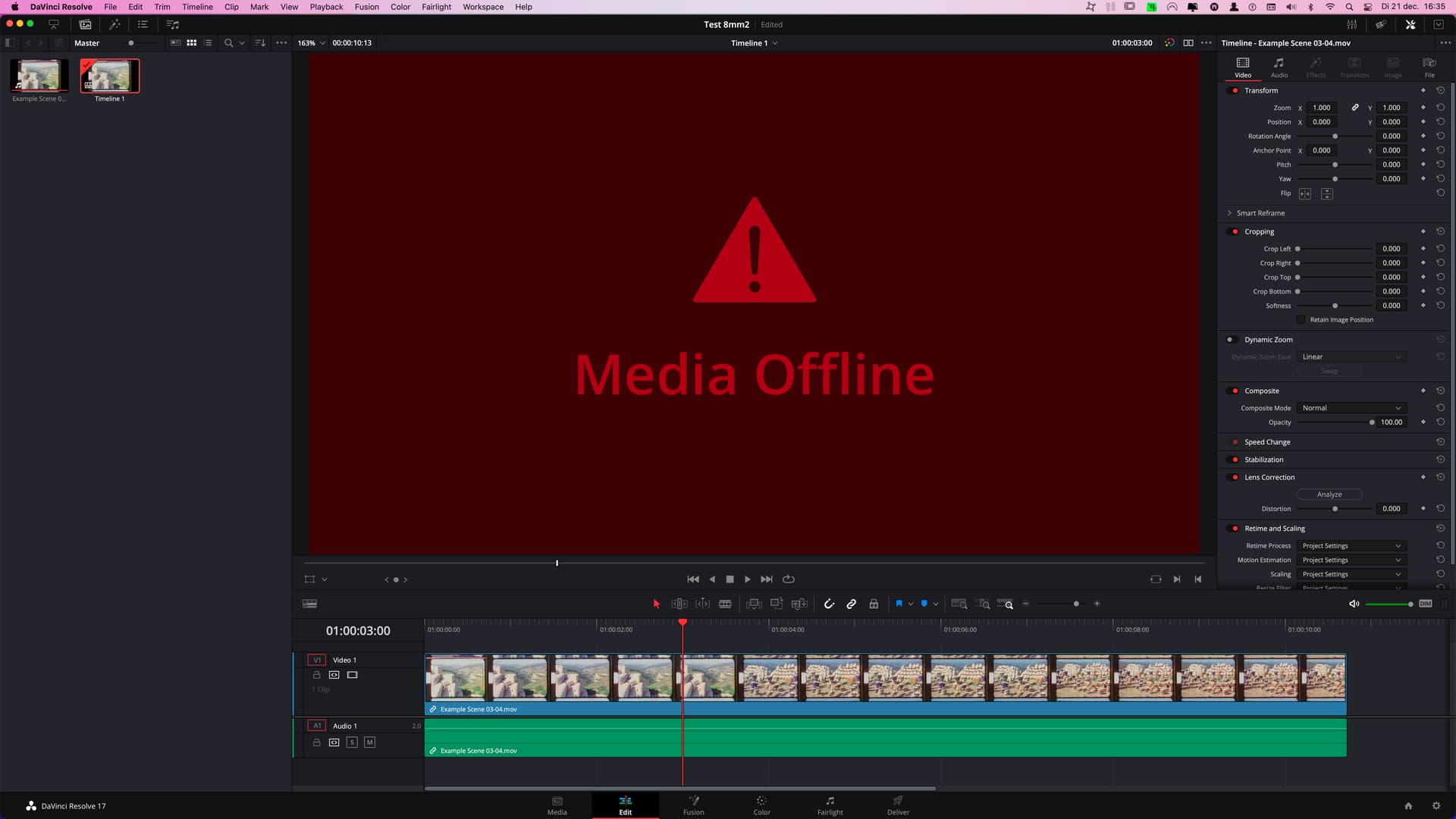Select Timeline 1 thumbnail in media pool

pos(110,77)
